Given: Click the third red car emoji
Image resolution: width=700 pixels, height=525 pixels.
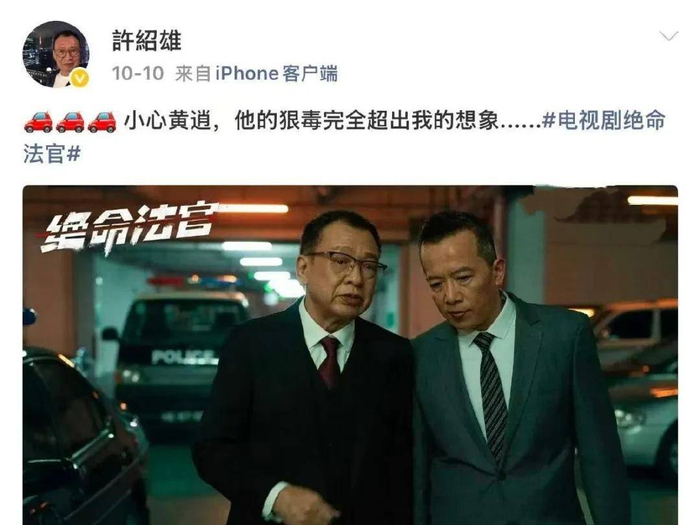Looking at the screenshot, I should coord(102,122).
